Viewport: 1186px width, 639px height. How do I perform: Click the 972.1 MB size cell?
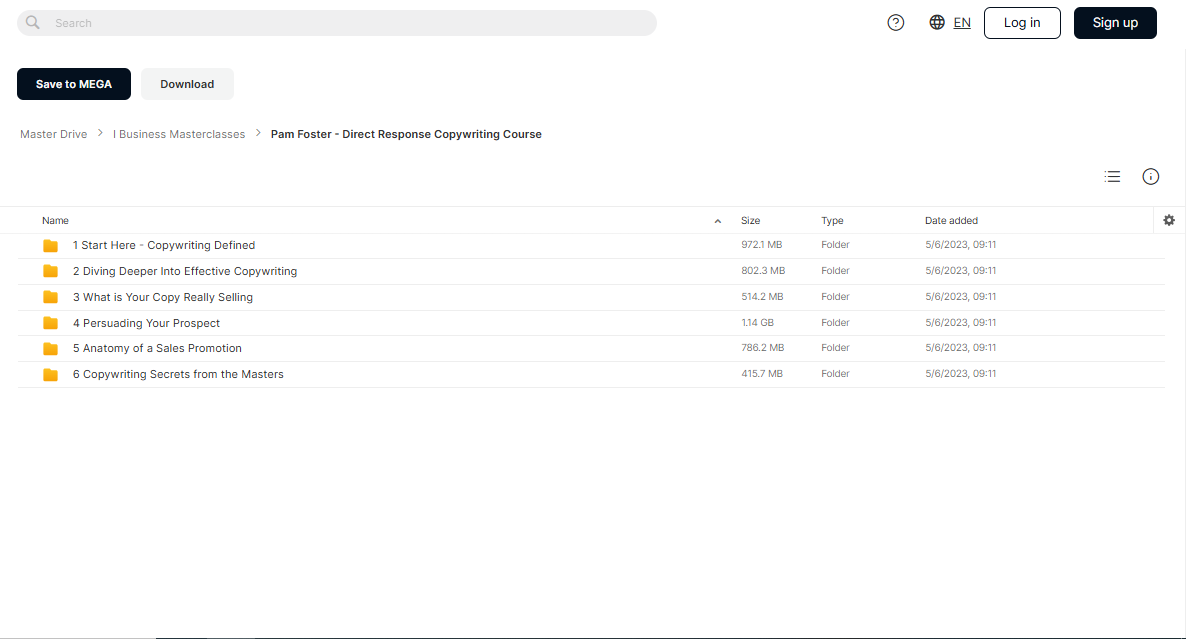click(x=762, y=245)
